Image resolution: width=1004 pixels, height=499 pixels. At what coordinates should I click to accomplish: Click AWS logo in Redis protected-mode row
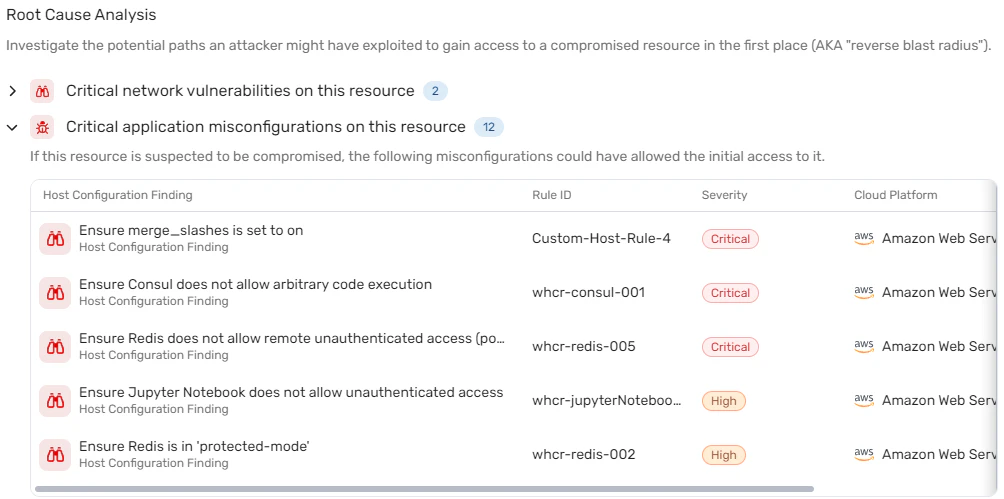click(864, 454)
